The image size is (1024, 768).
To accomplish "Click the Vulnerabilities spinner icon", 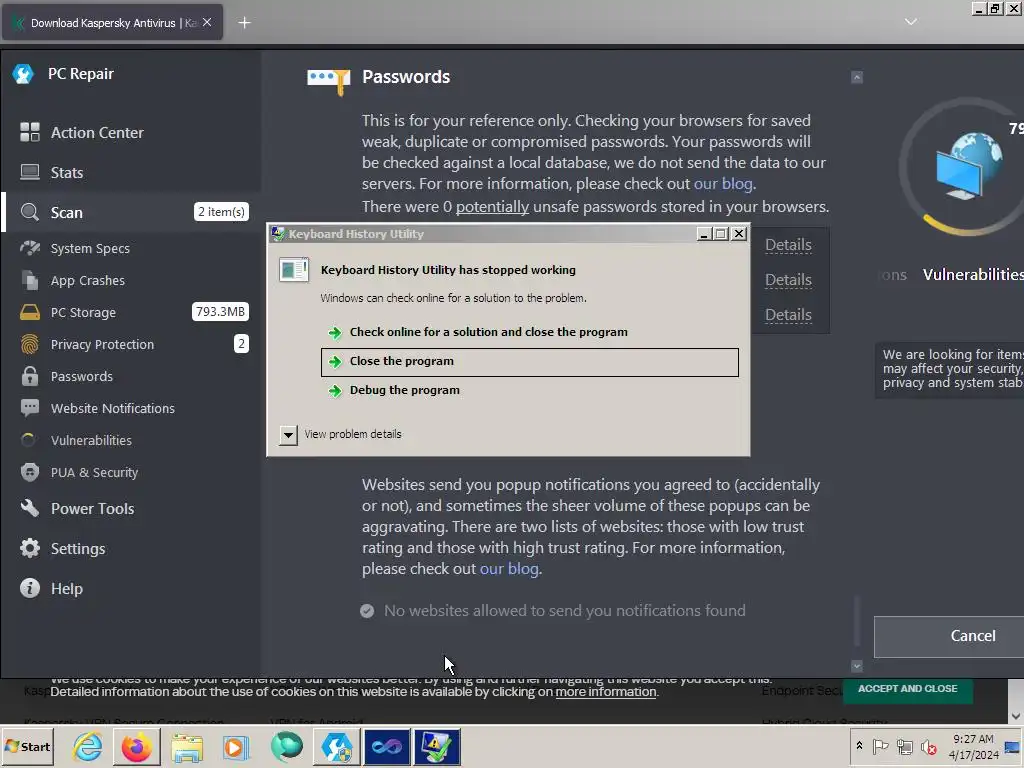I will click(x=28, y=440).
